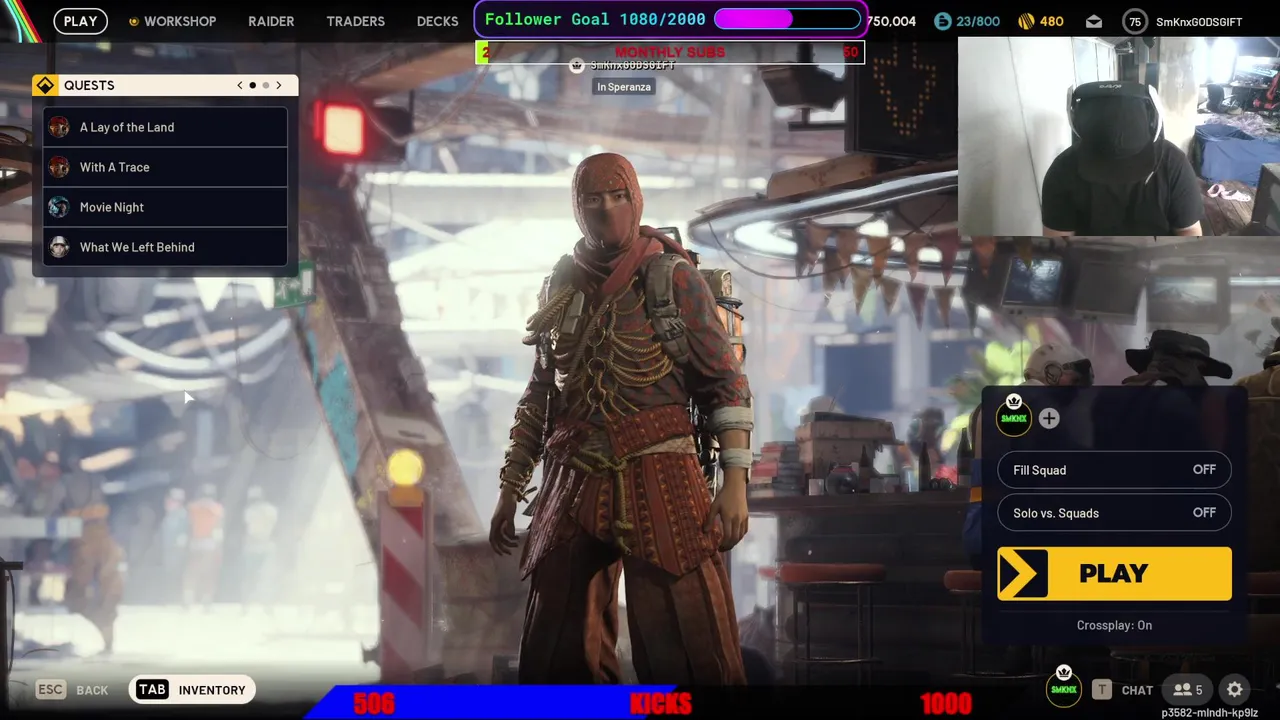The width and height of the screenshot is (1280, 720).
Task: Click the crown icon above the player name
Action: click(x=576, y=65)
